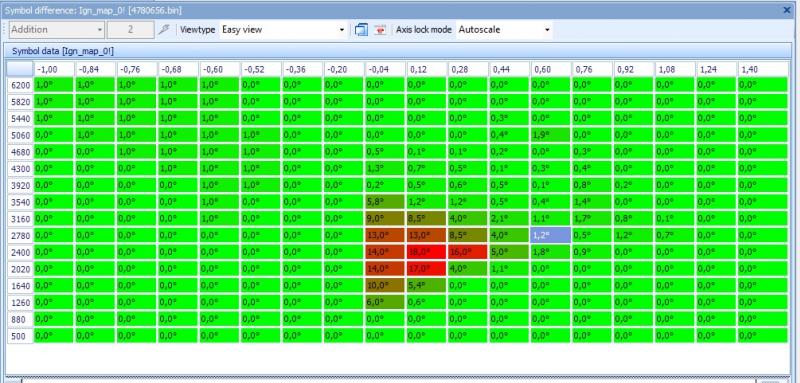This screenshot has height=383, width=800.
Task: Click the -0,04 column header
Action: 385,69
